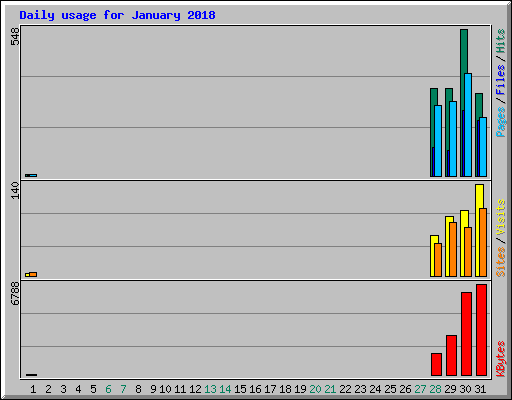This screenshot has height=400, width=512.
Task: Click day 1 on the x-axis
Action: click(33, 389)
